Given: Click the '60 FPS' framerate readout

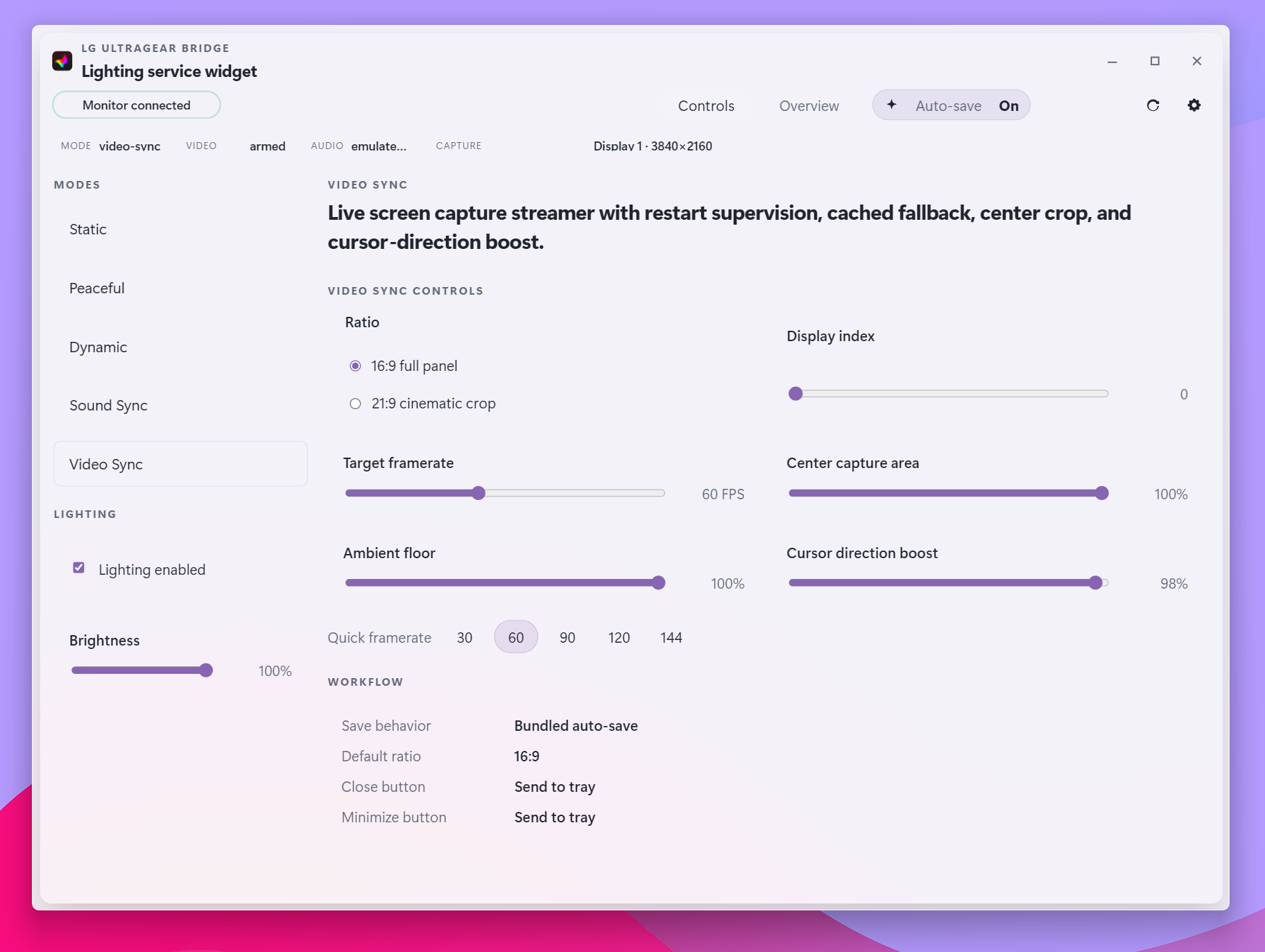Looking at the screenshot, I should [x=723, y=494].
